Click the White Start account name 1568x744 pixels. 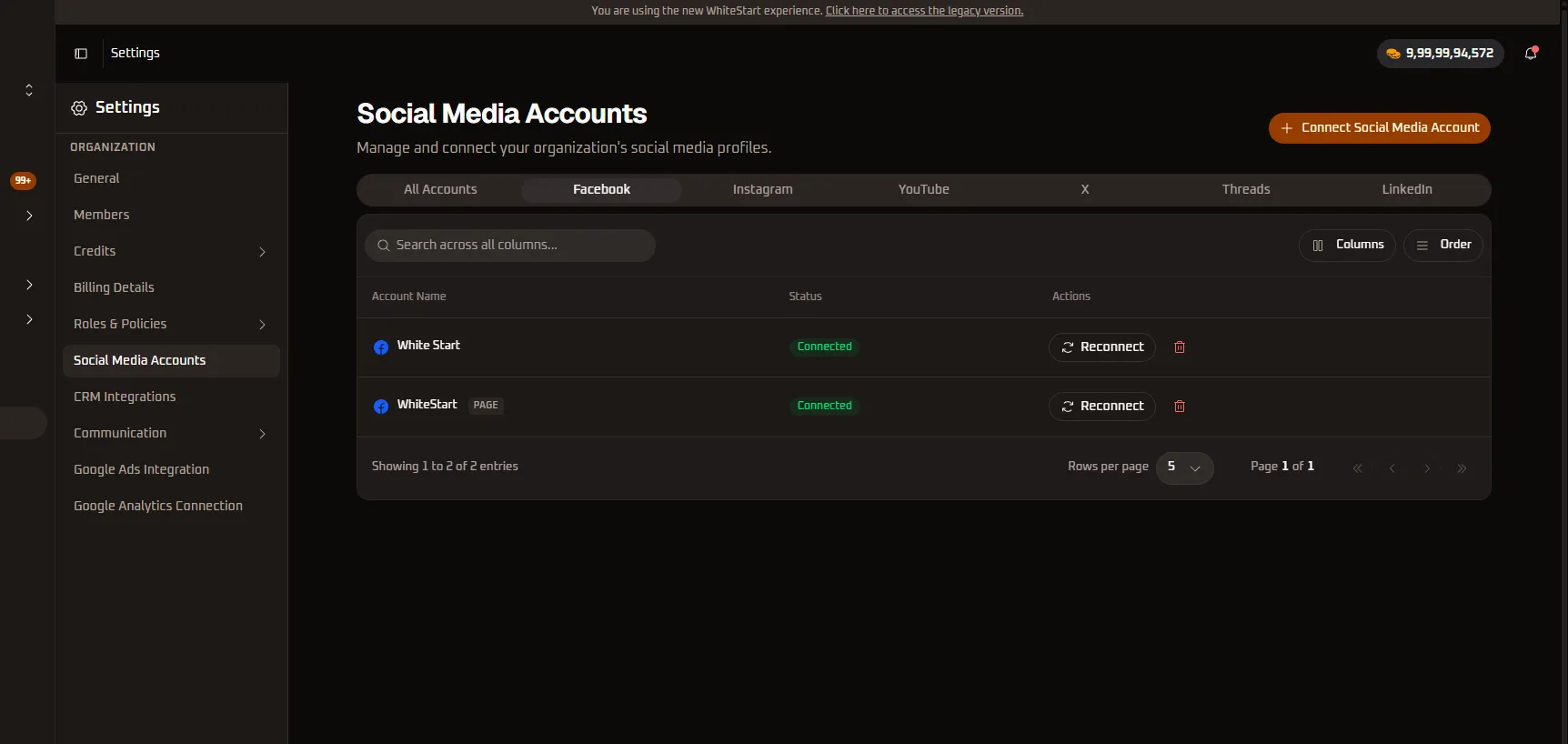(x=428, y=346)
